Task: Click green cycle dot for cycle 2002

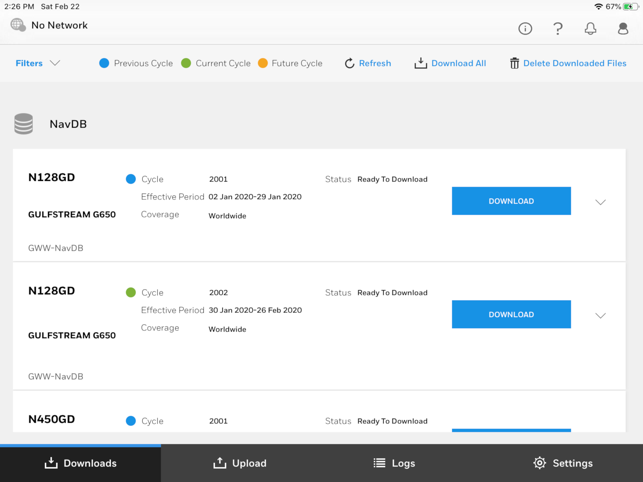Action: [130, 292]
